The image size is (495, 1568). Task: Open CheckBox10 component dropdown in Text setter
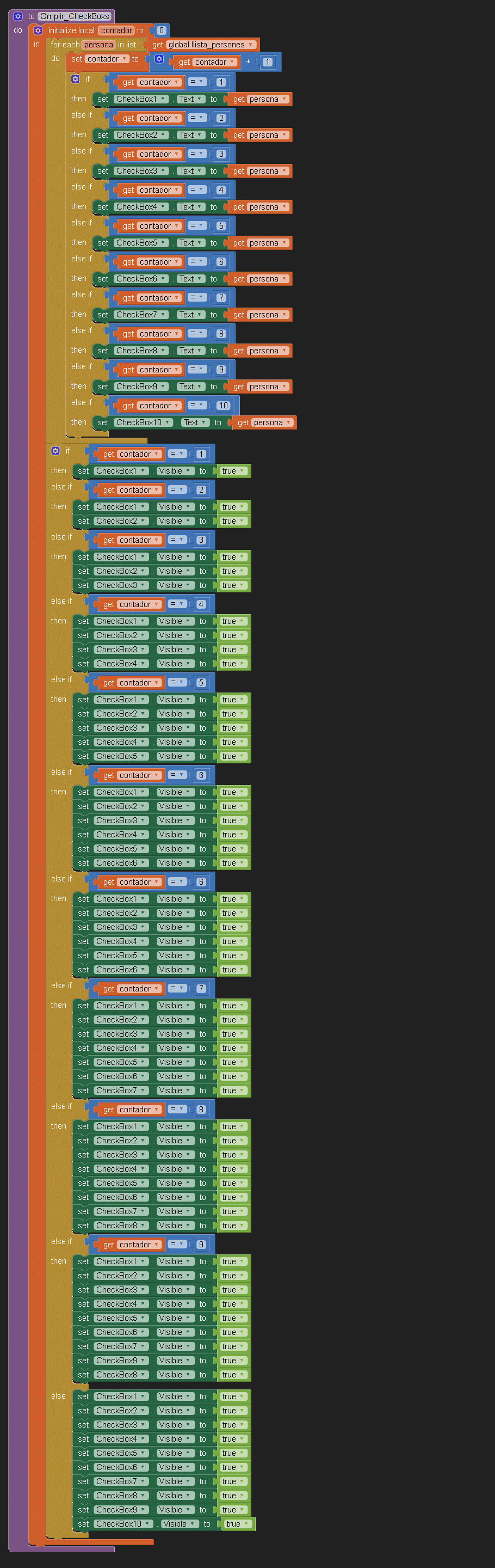point(167,422)
